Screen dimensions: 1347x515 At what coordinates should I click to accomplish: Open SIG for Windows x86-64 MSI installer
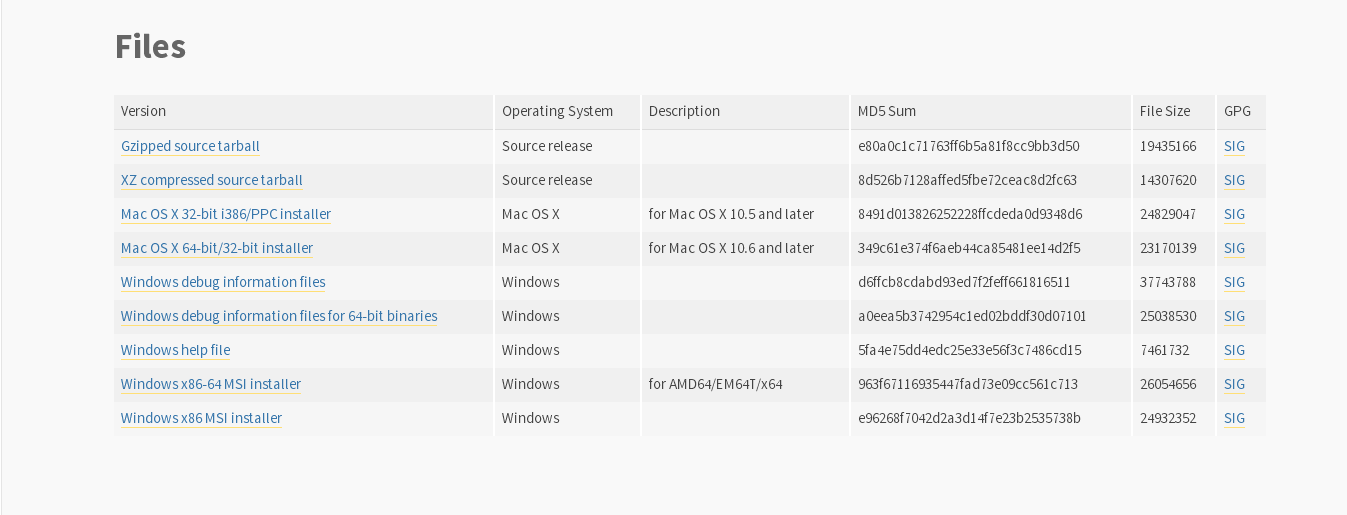[1235, 384]
